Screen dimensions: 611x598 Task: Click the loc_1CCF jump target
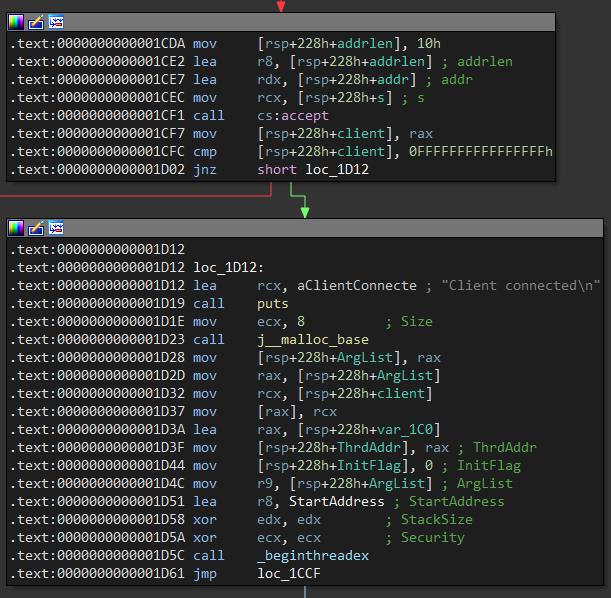pyautogui.click(x=289, y=573)
